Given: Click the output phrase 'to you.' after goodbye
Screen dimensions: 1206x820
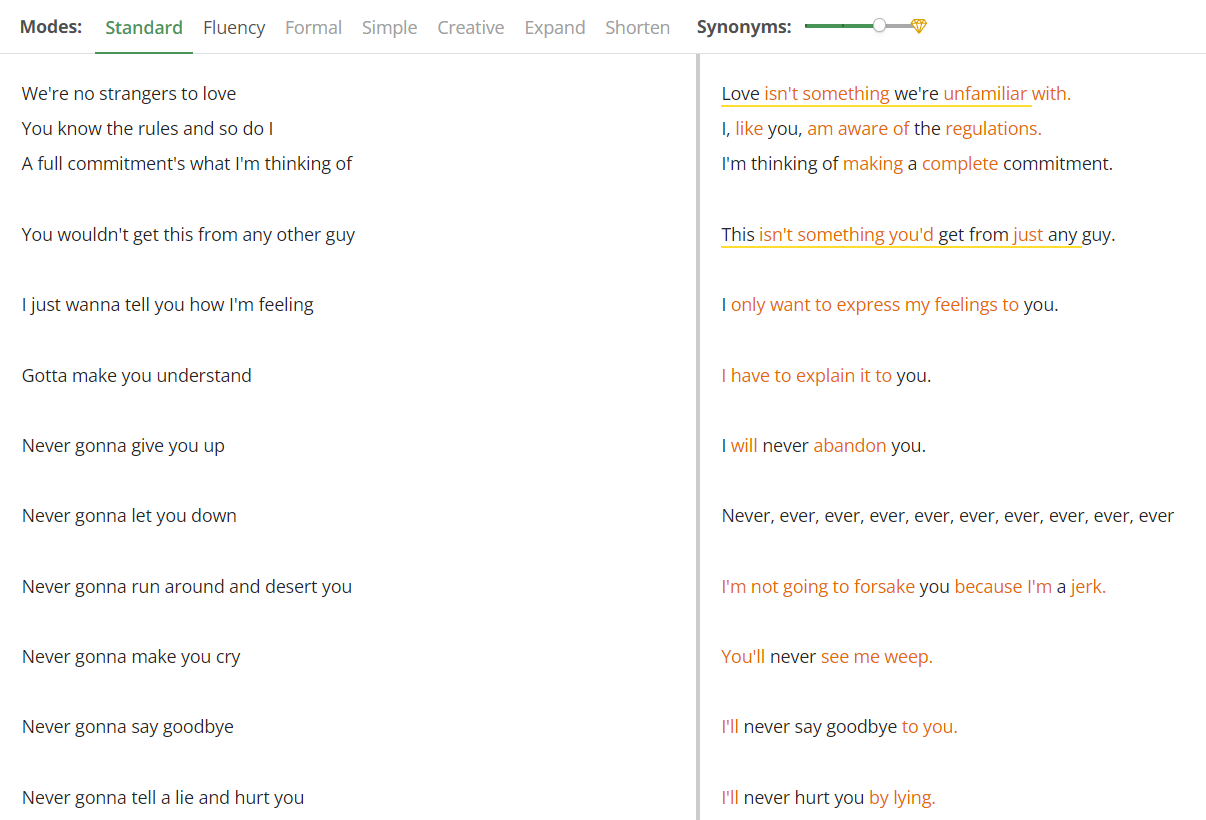Looking at the screenshot, I should (x=930, y=727).
